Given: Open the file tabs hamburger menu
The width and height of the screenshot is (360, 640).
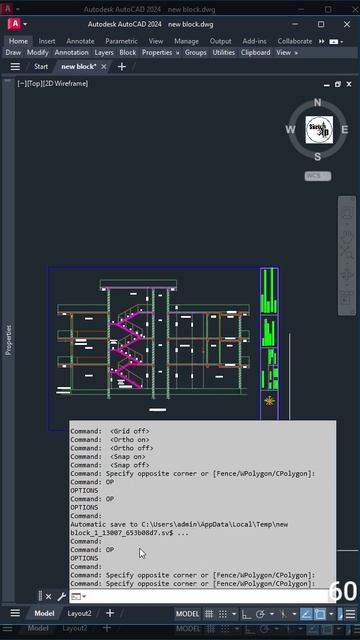Looking at the screenshot, I should tap(15, 67).
